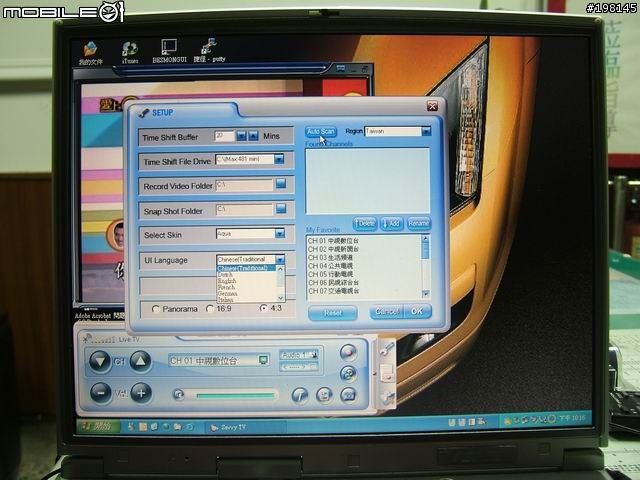This screenshot has height=480, width=640.
Task: Select CH 01 in My Favorite
Action: pyautogui.click(x=333, y=241)
